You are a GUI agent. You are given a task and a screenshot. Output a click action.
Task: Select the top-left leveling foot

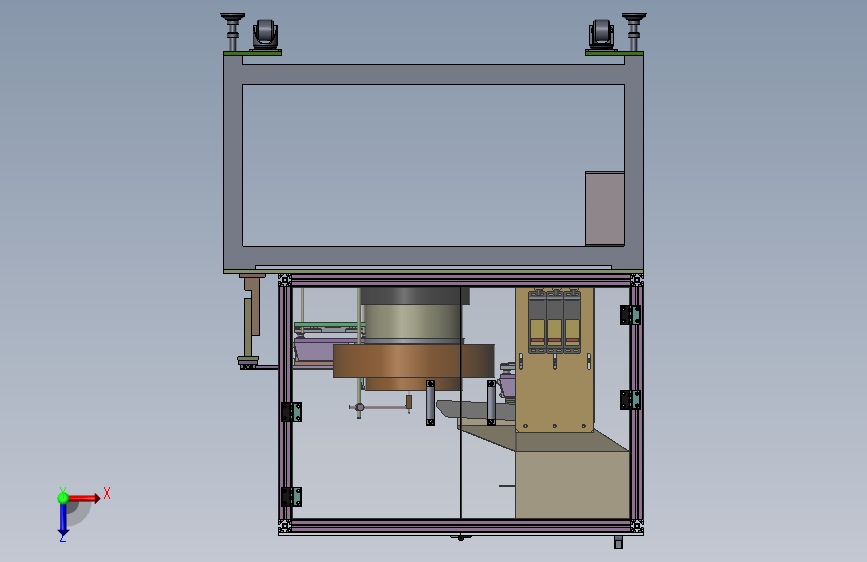[232, 32]
